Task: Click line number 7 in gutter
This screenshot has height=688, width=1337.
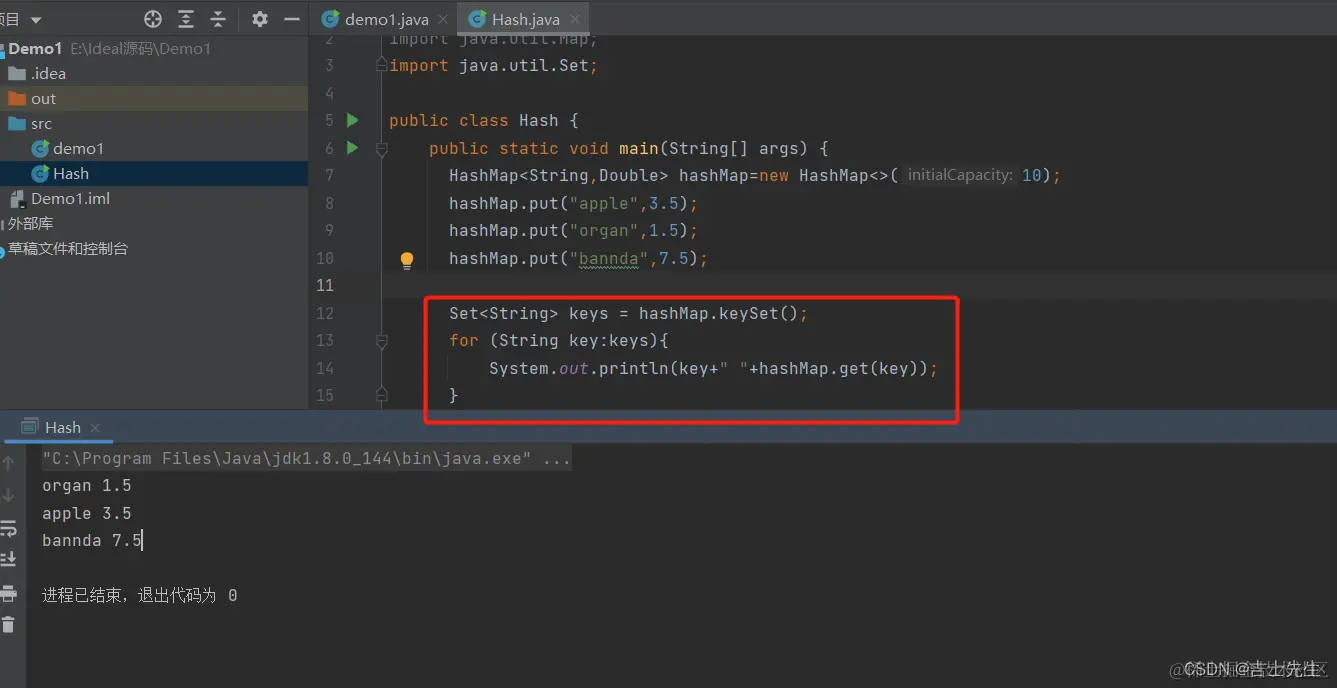Action: tap(329, 175)
